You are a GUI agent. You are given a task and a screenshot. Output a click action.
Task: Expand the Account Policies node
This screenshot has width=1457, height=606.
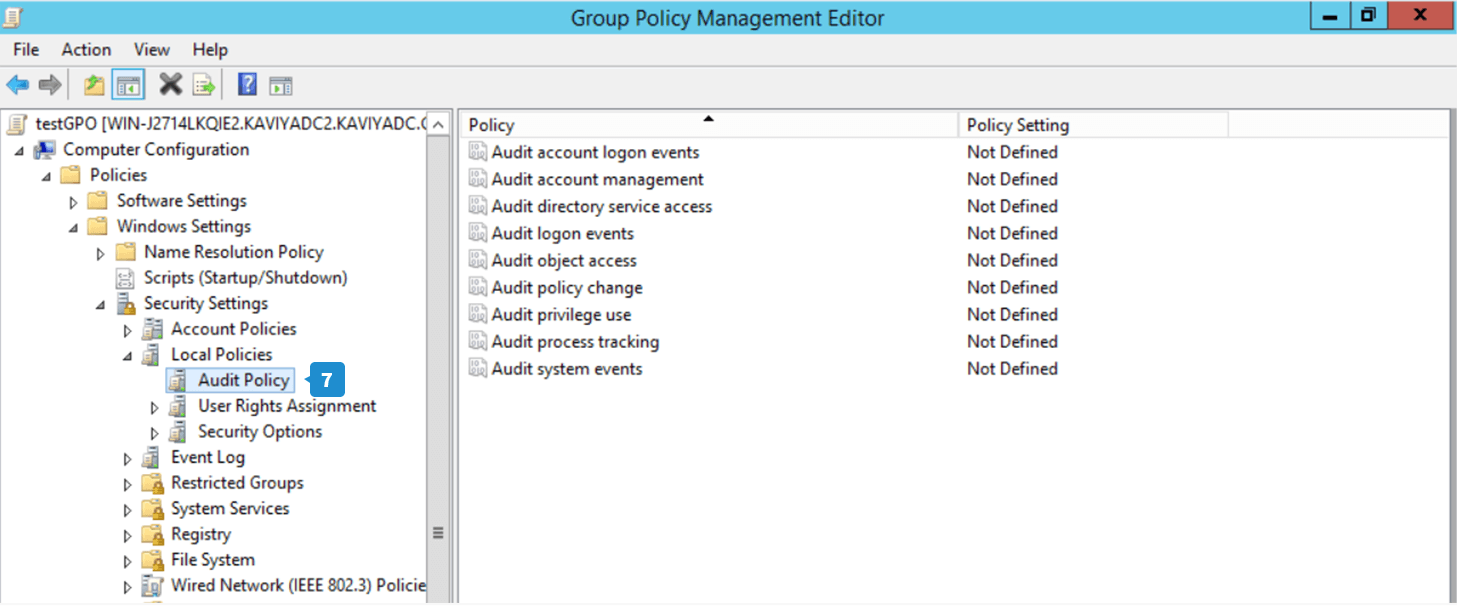pos(127,330)
